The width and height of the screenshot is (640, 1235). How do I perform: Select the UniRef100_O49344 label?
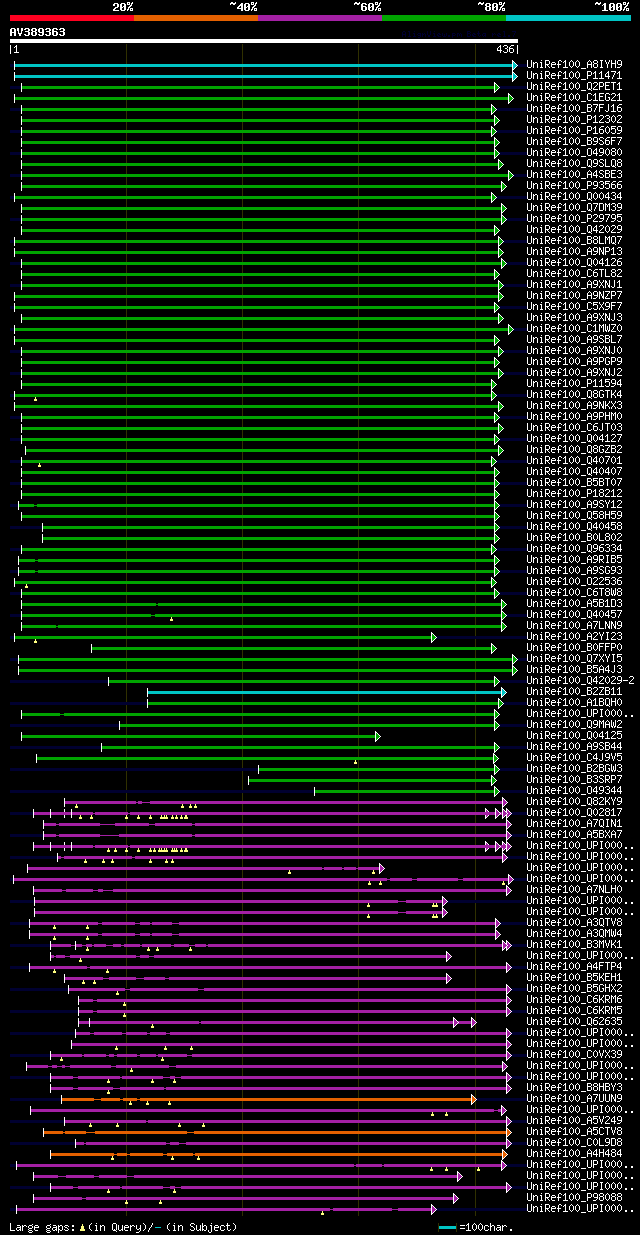[576, 790]
